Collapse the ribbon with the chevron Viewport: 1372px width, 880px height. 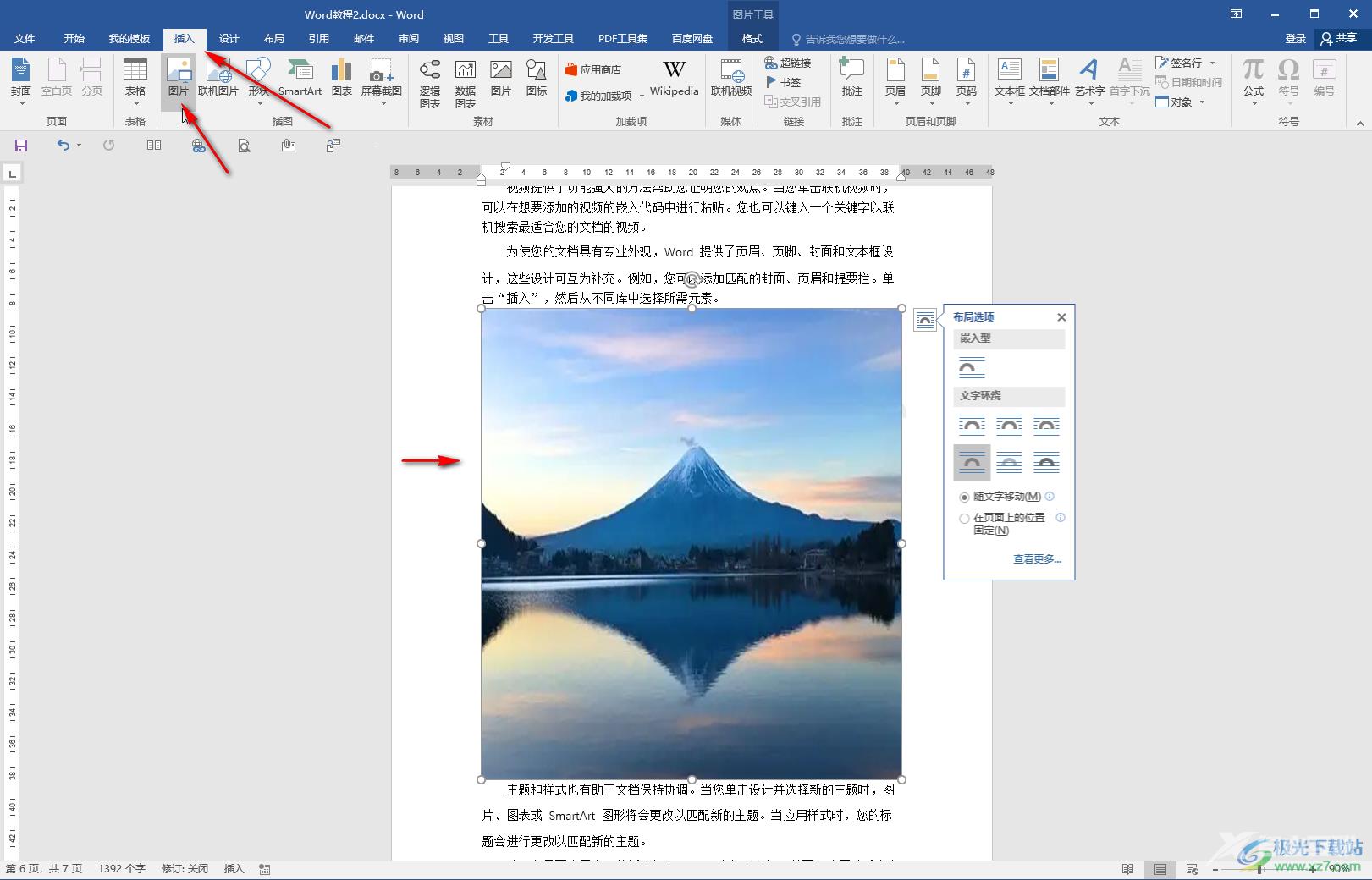(x=1360, y=124)
